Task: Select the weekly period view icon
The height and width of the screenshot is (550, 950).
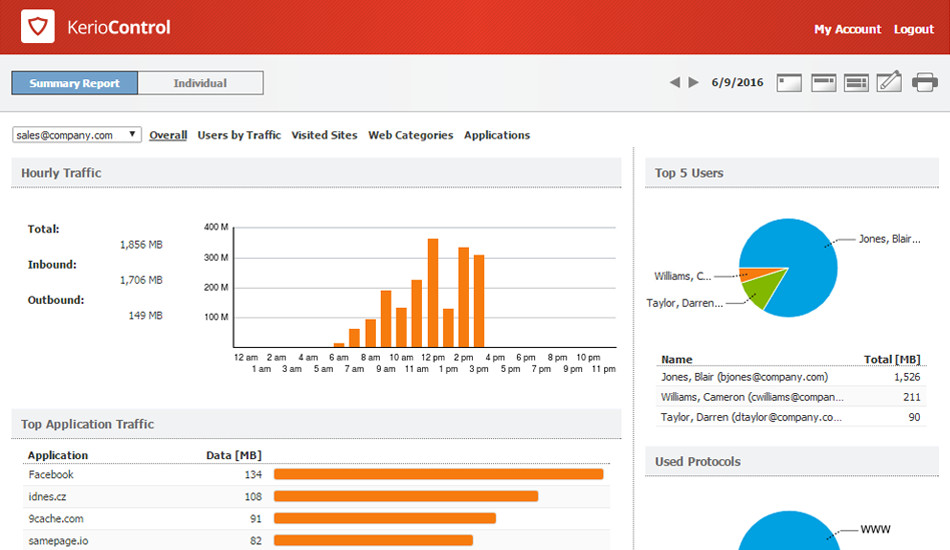Action: pos(823,82)
